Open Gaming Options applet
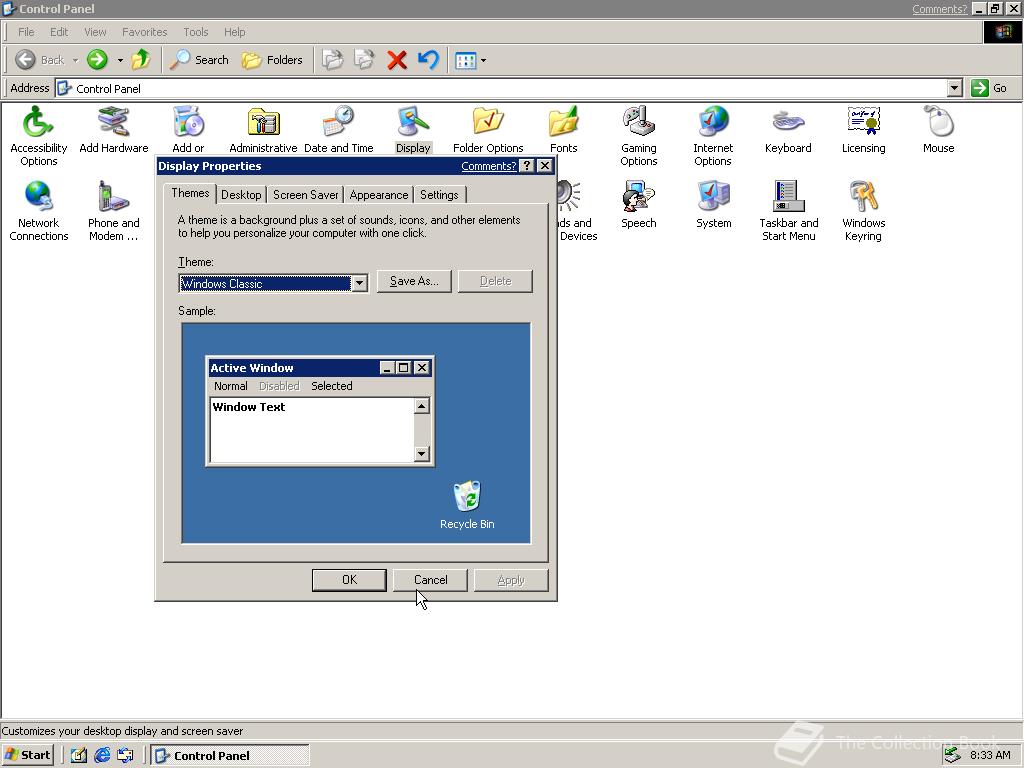 pos(638,136)
